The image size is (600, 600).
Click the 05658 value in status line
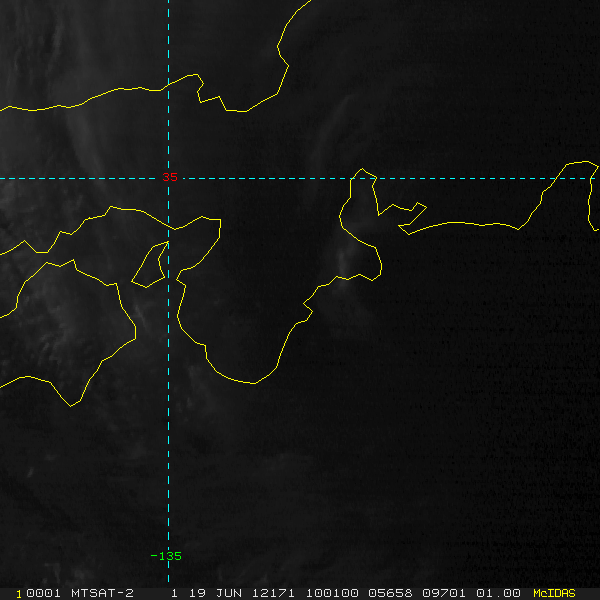coord(390,593)
